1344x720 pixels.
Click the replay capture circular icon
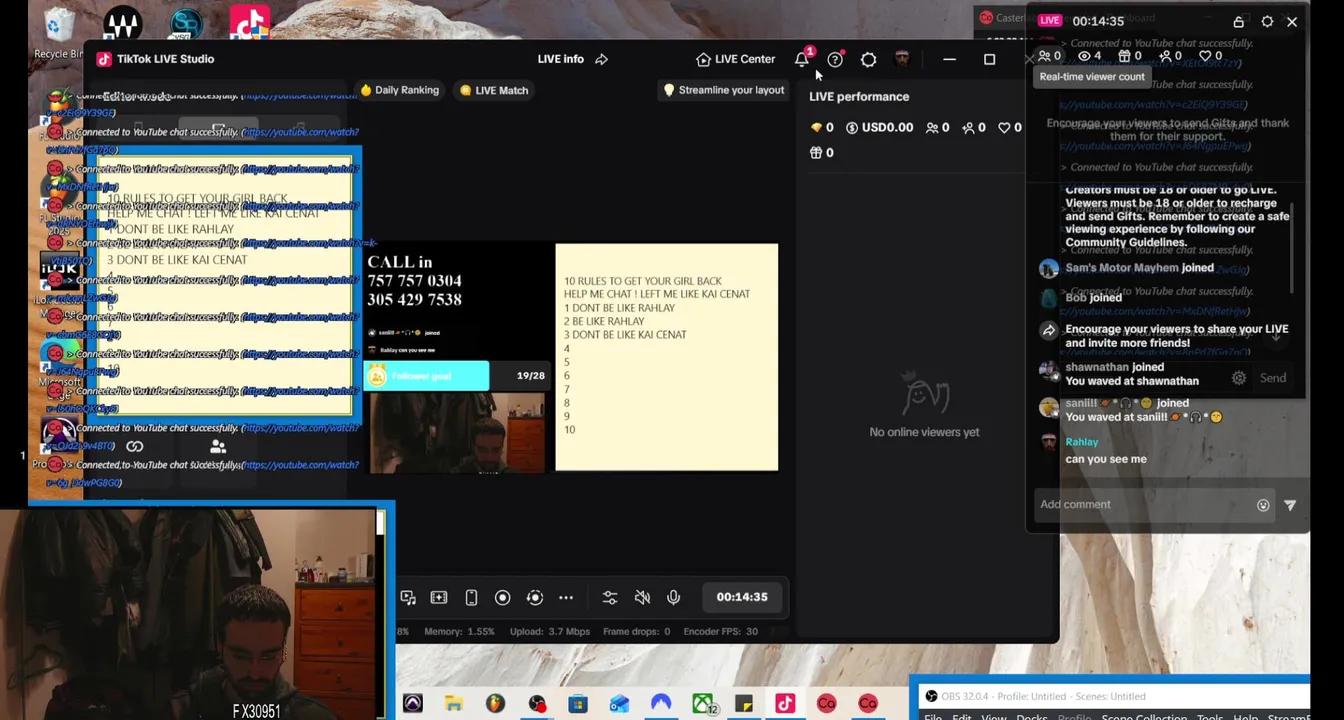coord(535,597)
